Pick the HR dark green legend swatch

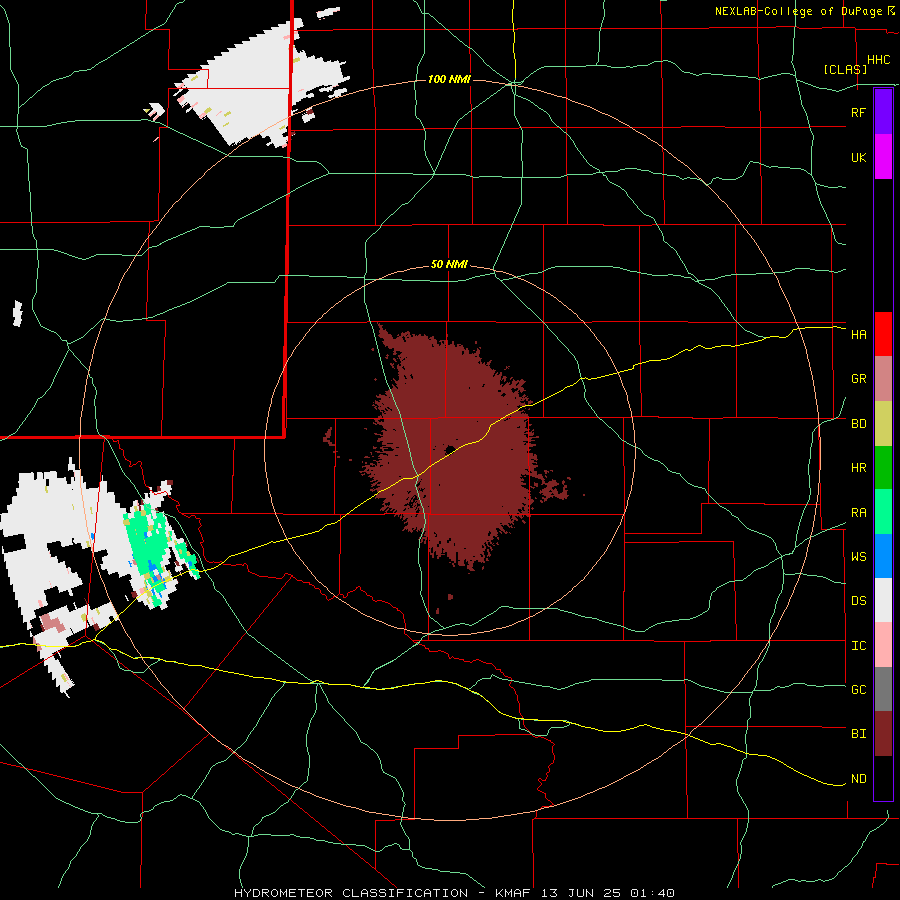(x=883, y=468)
